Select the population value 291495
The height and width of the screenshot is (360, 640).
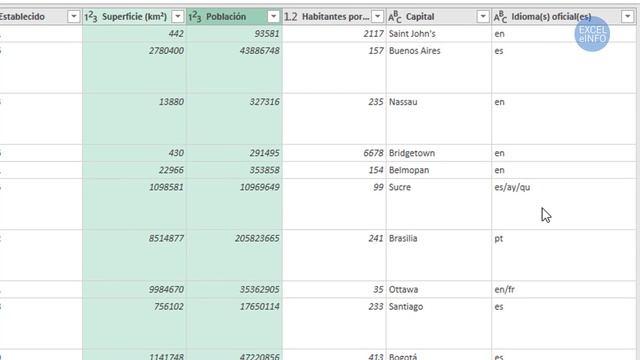click(234, 153)
